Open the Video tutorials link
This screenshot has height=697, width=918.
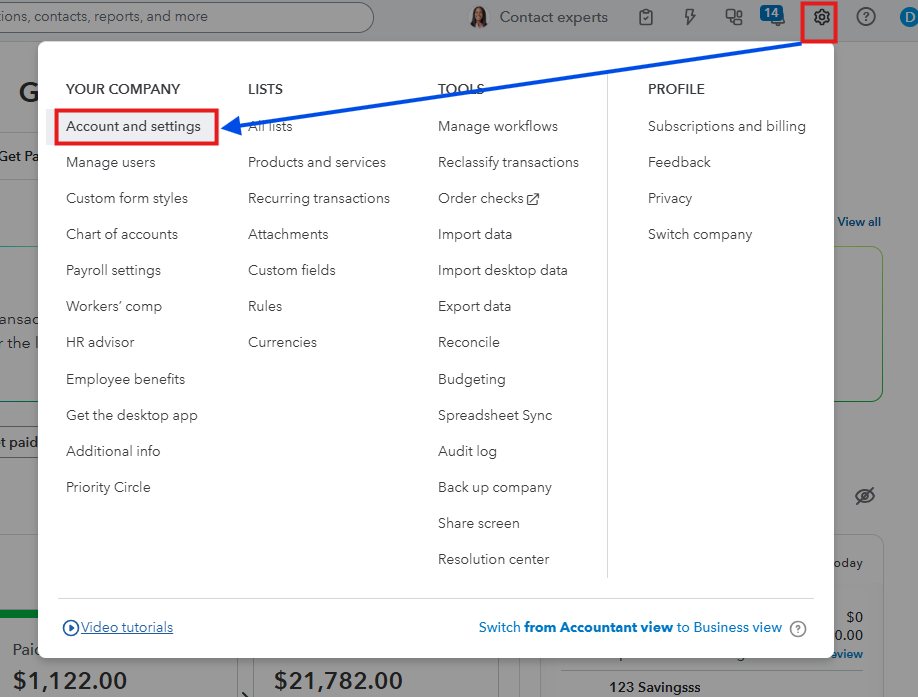(x=127, y=627)
